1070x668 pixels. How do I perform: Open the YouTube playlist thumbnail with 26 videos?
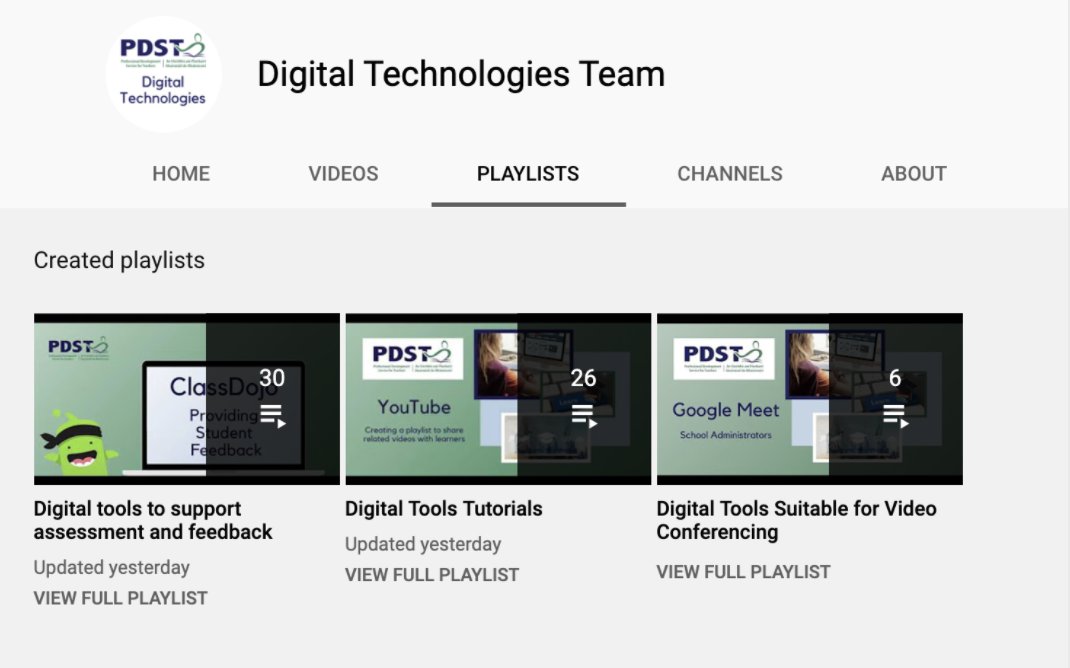(x=498, y=399)
